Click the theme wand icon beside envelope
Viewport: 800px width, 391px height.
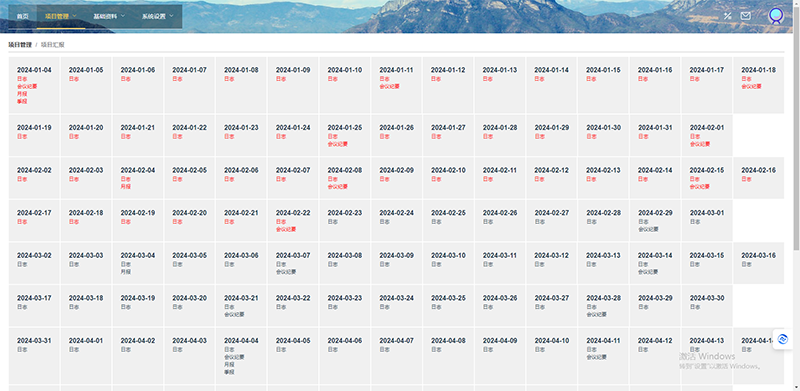pos(728,16)
